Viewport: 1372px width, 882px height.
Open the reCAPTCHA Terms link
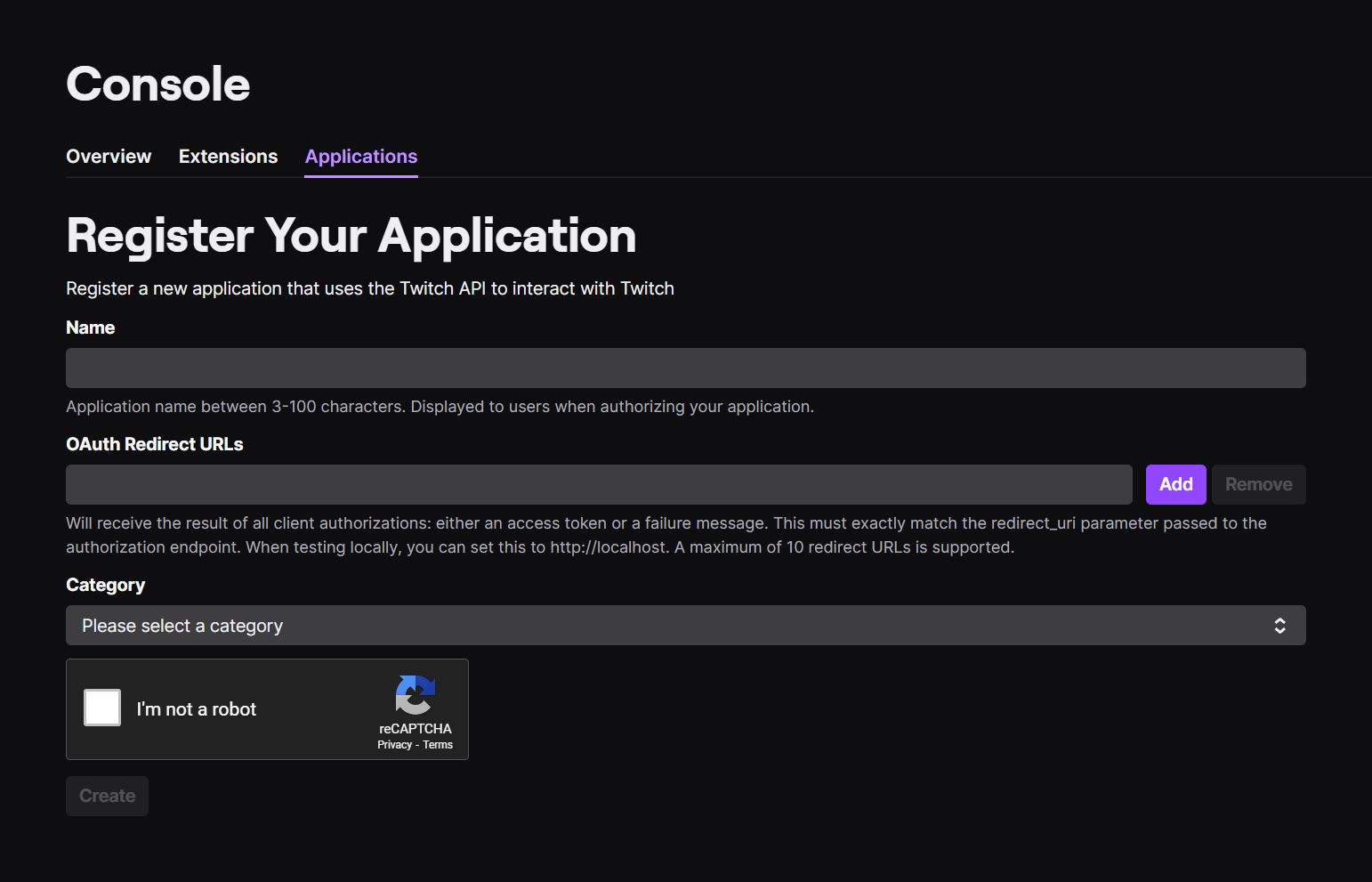coord(438,745)
